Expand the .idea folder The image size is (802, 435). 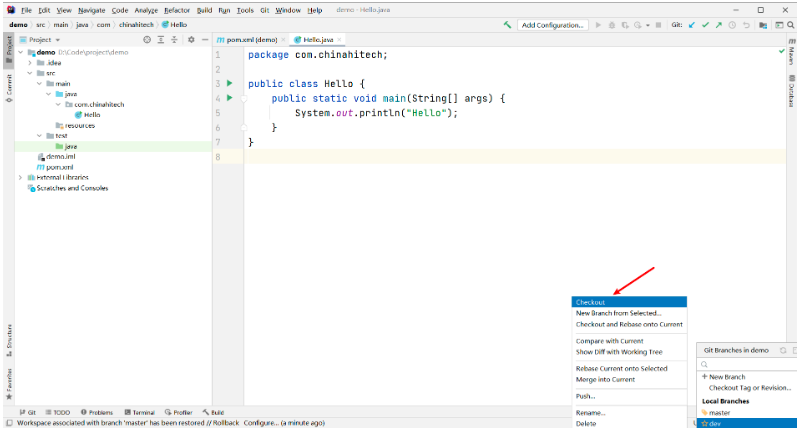[x=30, y=63]
